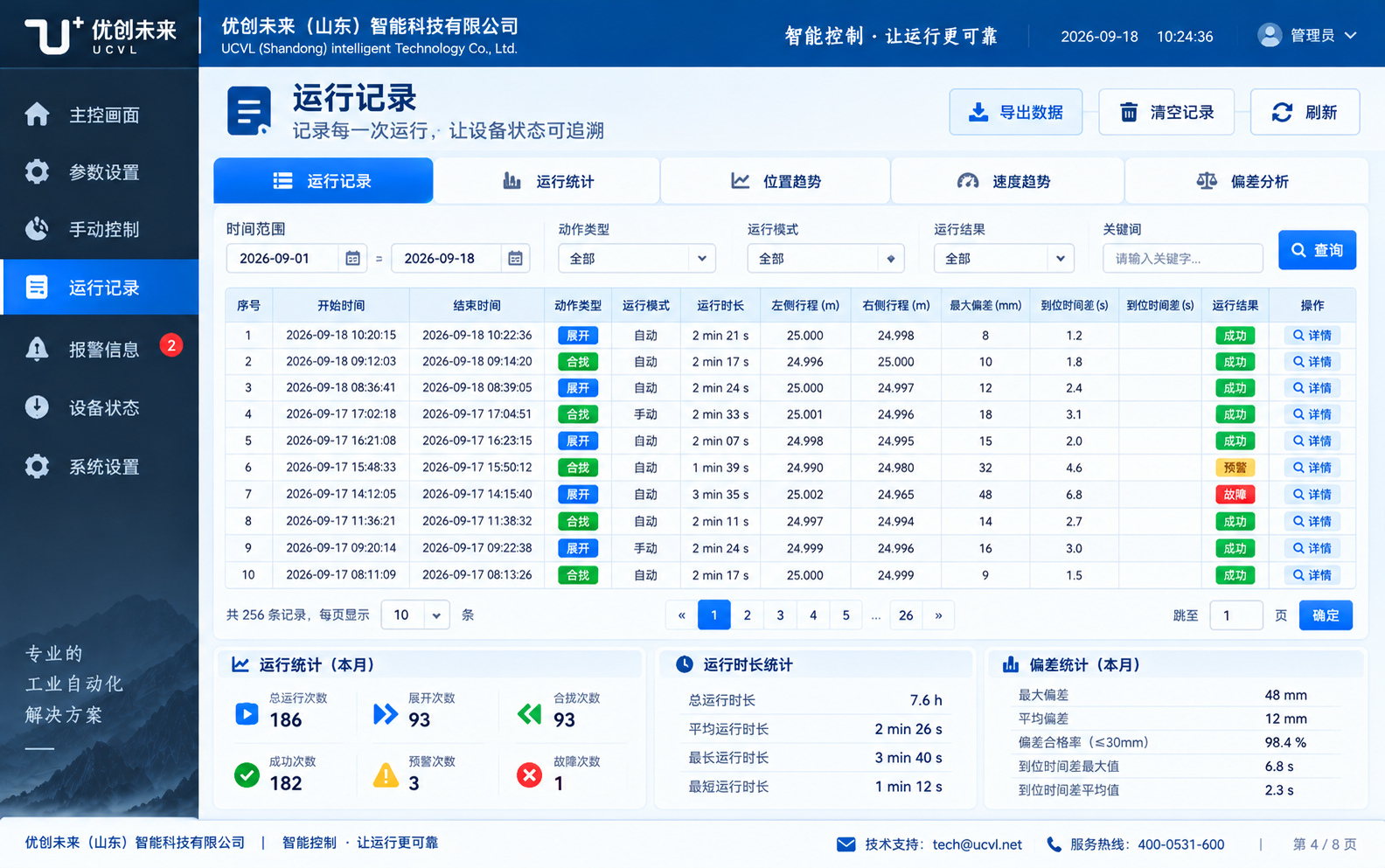The image size is (1385, 868).
Task: Switch to the 位置趋势 tab
Action: point(776,181)
